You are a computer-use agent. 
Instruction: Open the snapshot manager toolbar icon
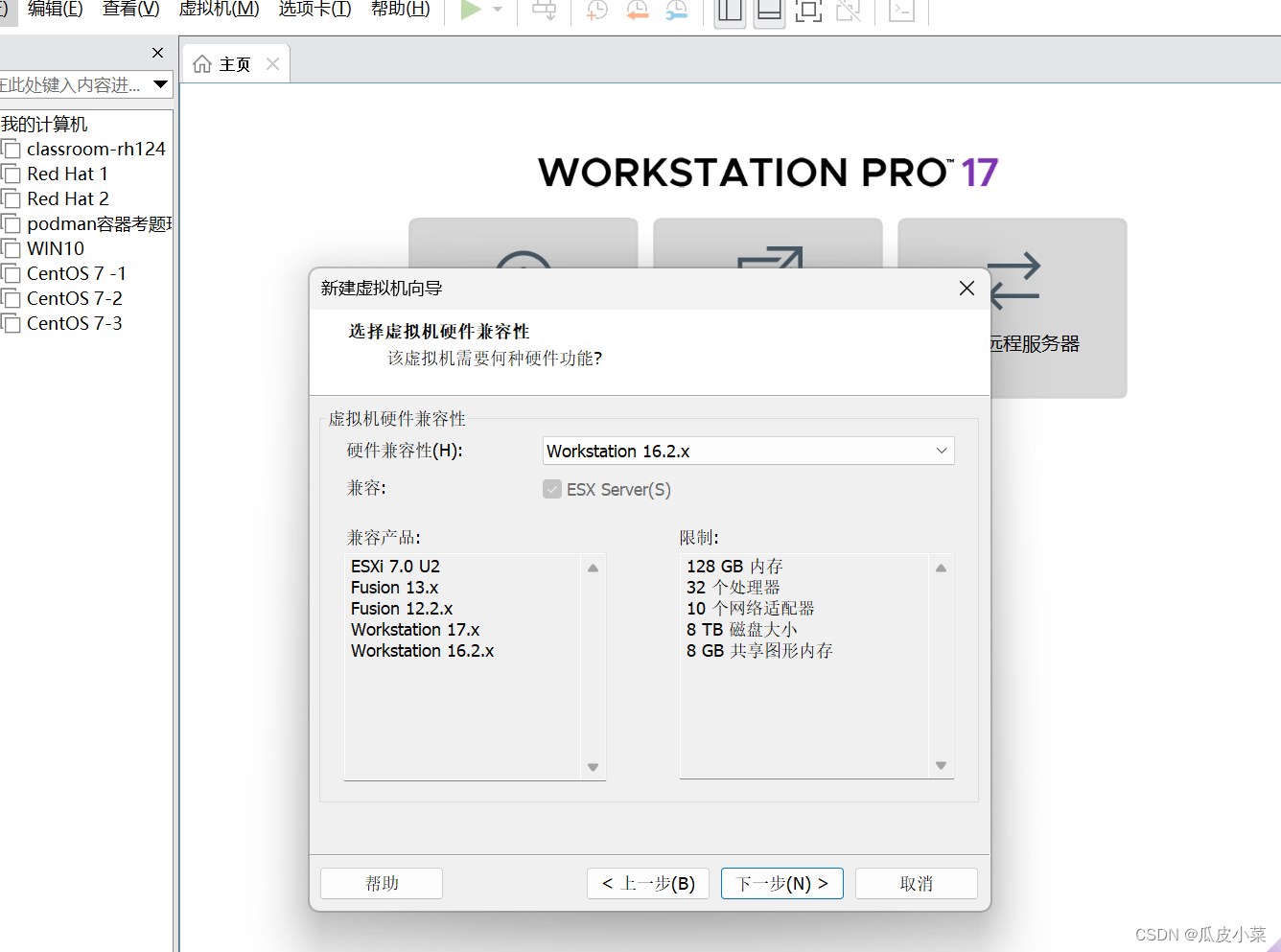coord(677,11)
